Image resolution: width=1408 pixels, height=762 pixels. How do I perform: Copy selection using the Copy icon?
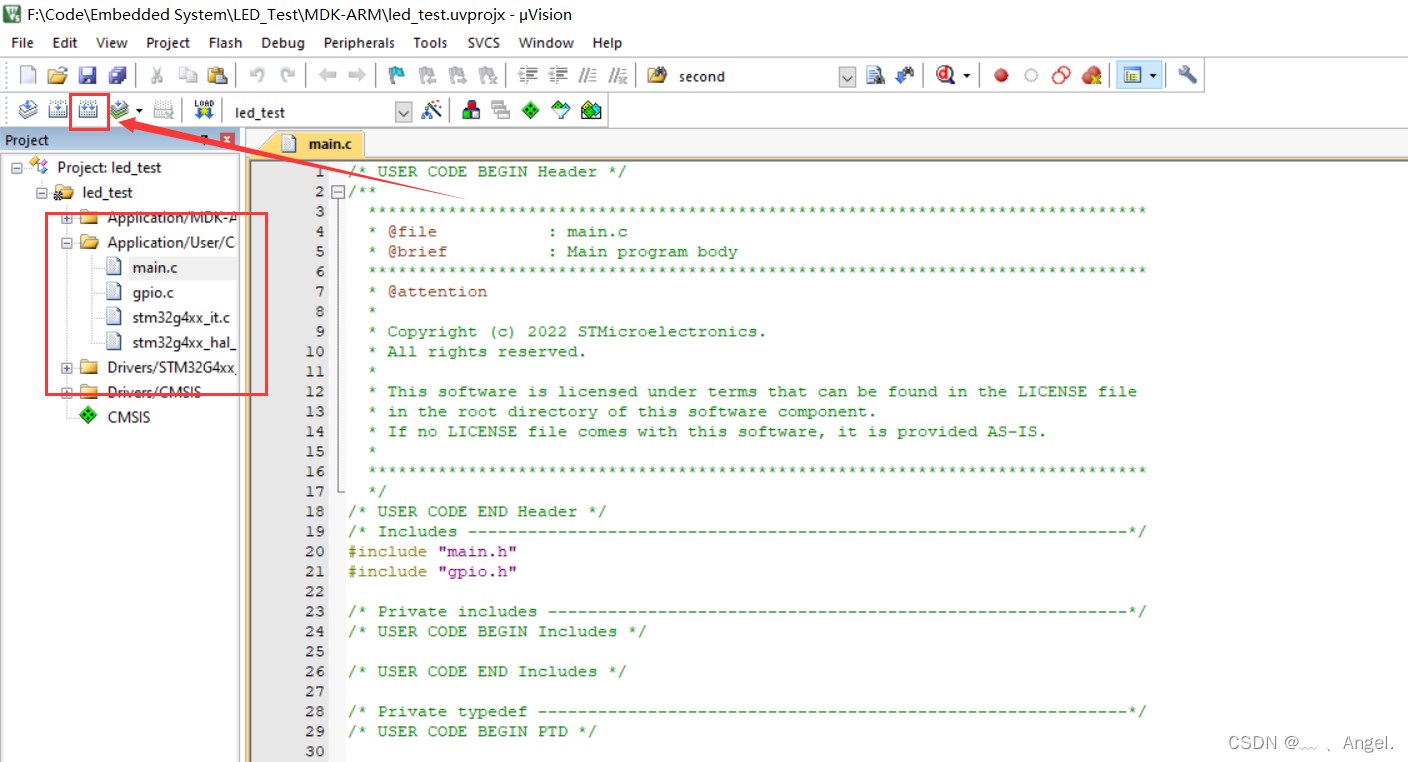click(x=187, y=75)
